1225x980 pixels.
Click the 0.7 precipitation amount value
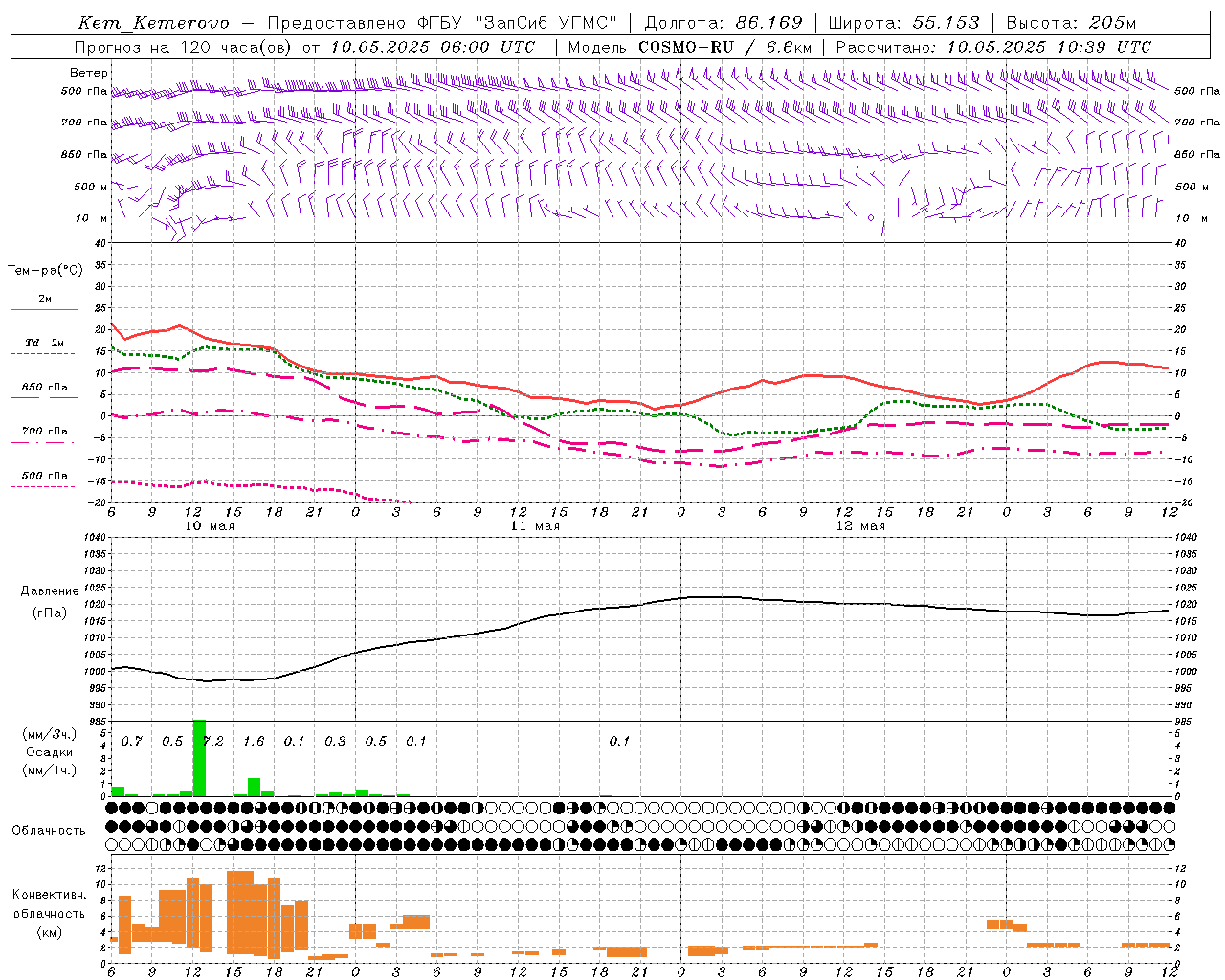(131, 741)
